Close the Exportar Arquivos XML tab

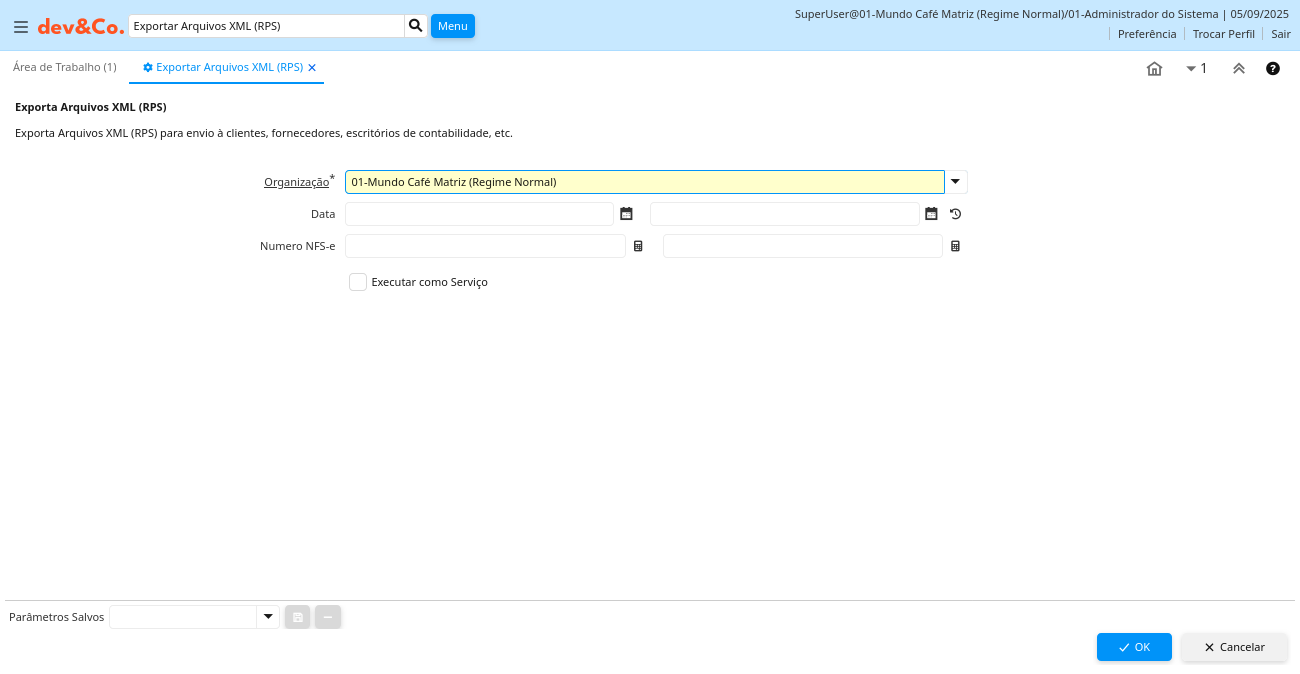tap(312, 68)
